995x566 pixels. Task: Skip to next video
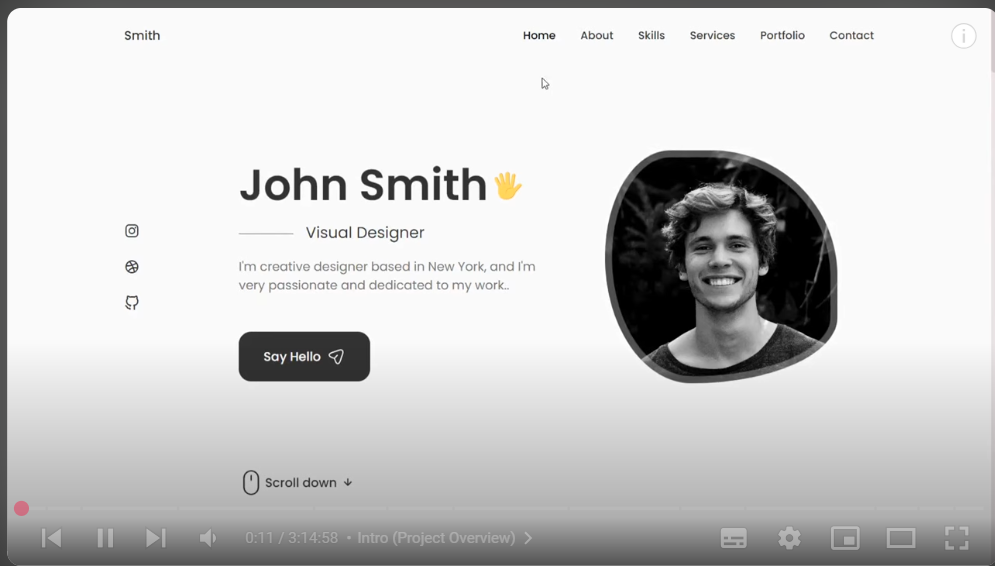[155, 538]
